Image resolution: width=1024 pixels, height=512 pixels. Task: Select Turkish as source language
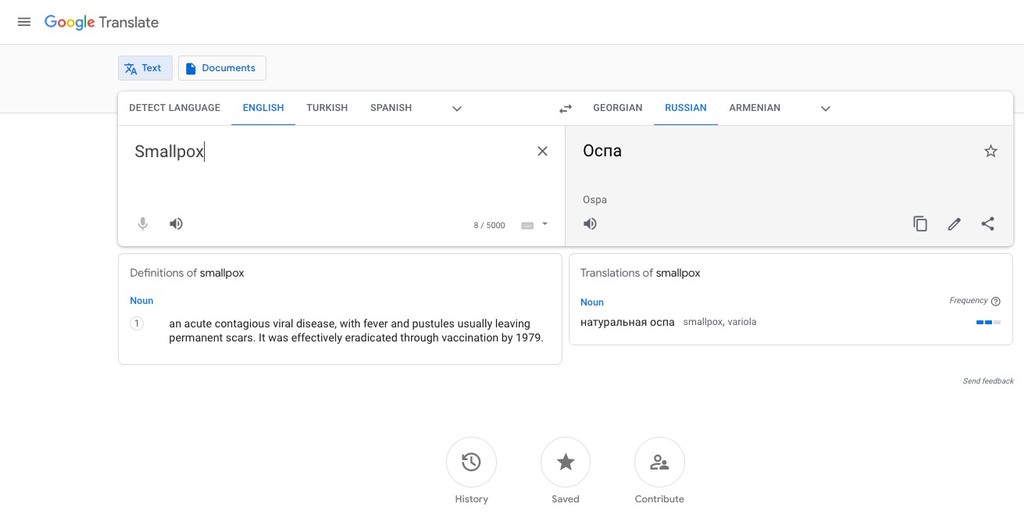click(x=327, y=108)
